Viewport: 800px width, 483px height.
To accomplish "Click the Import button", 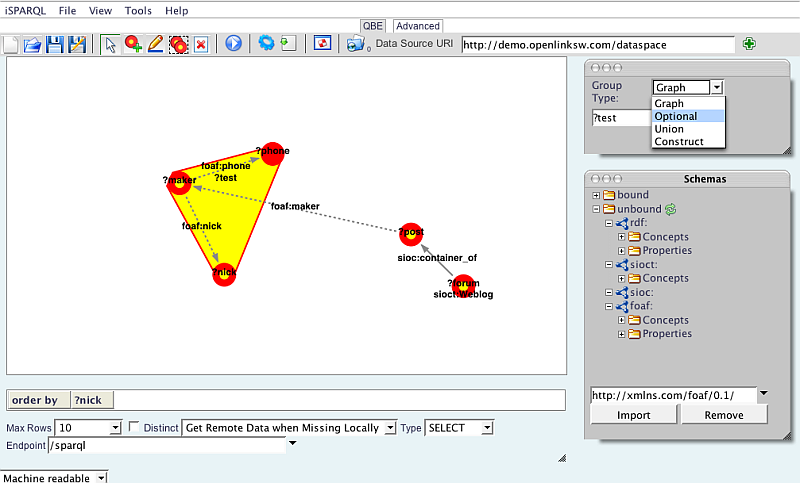I will tap(634, 415).
